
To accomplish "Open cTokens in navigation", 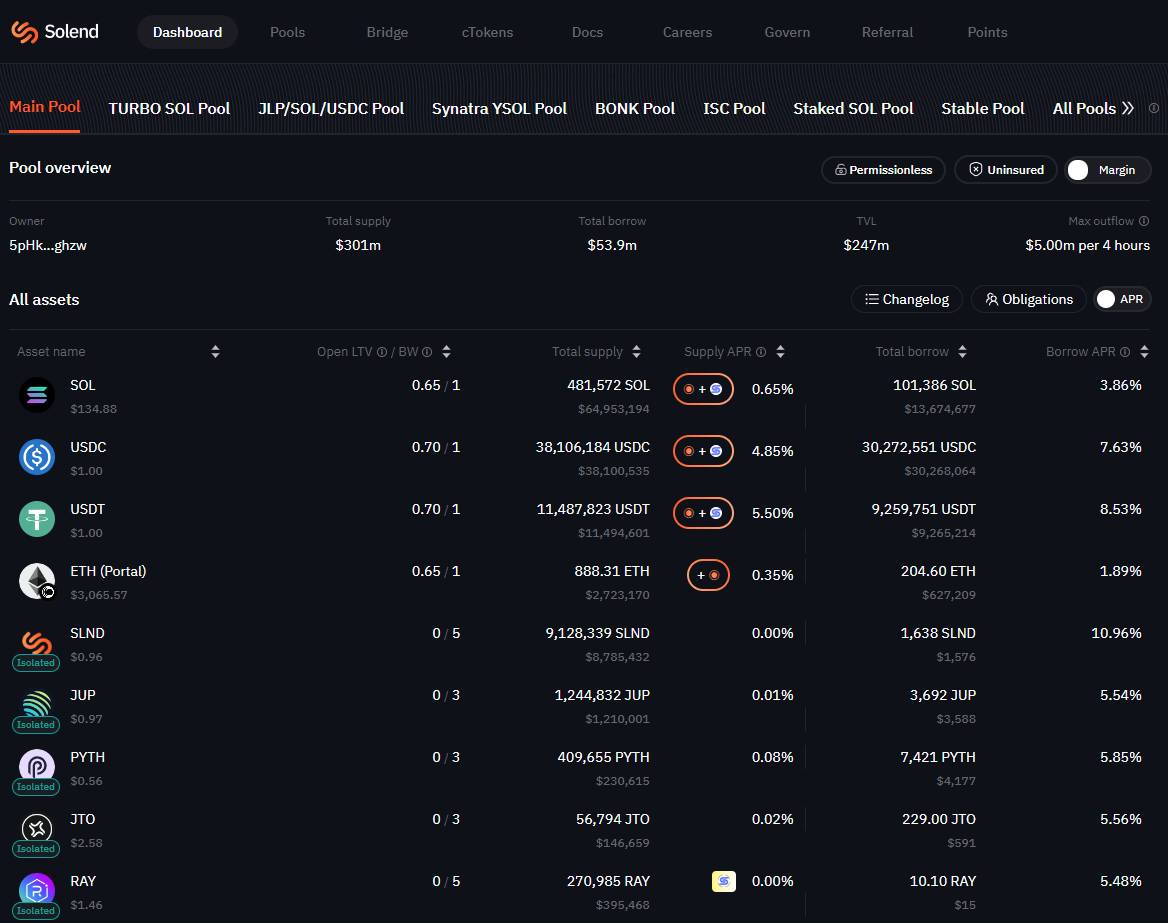I will (487, 32).
